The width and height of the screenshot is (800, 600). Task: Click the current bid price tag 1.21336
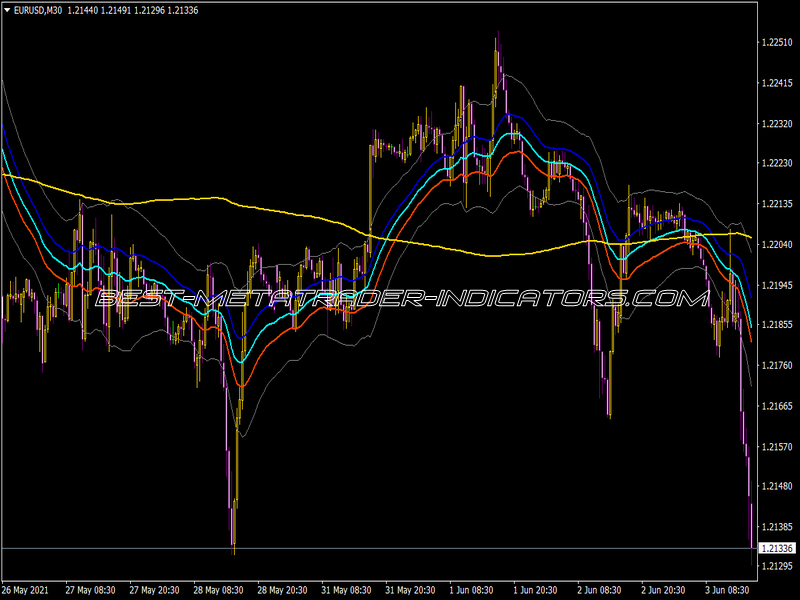pyautogui.click(x=777, y=548)
